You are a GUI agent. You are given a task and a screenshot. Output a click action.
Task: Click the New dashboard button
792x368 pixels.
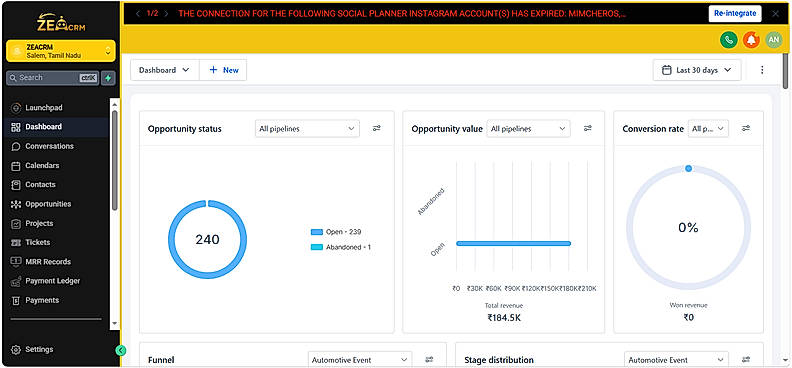(x=223, y=70)
